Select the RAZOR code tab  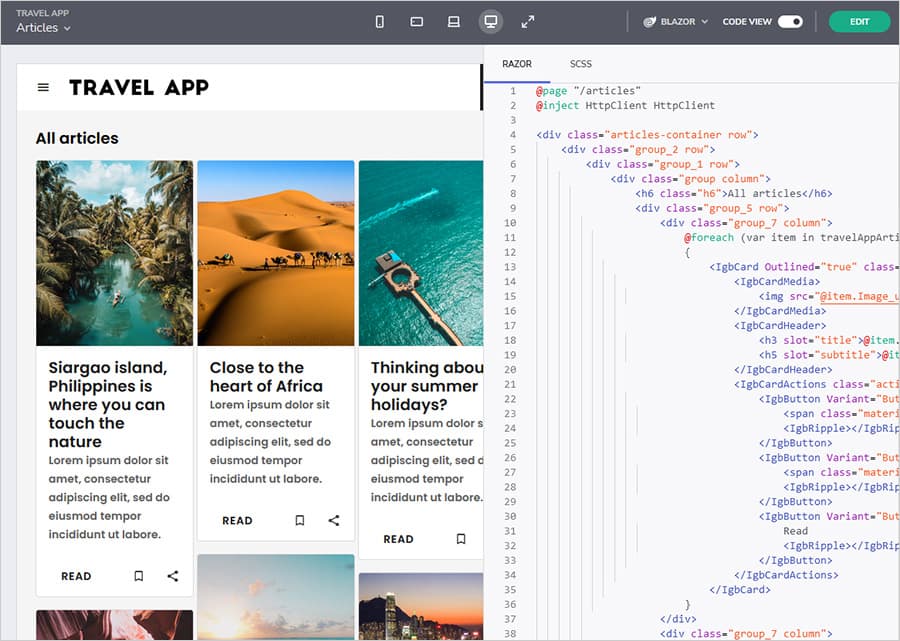coord(517,63)
